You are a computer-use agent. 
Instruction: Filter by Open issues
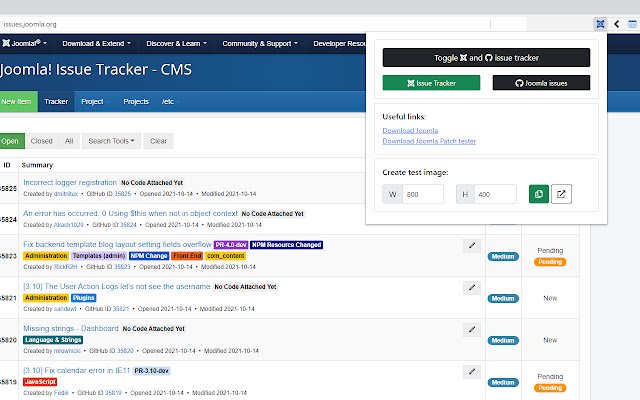point(10,141)
